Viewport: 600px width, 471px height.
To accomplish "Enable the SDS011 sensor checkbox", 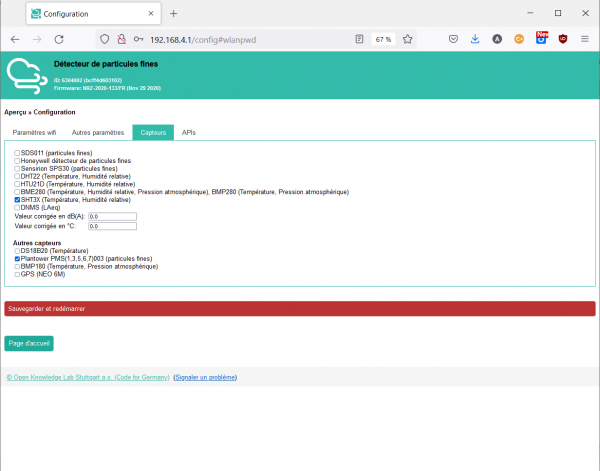I will [x=17, y=152].
